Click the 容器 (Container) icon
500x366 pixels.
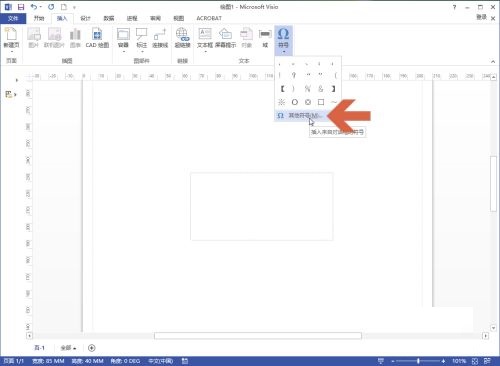123,34
